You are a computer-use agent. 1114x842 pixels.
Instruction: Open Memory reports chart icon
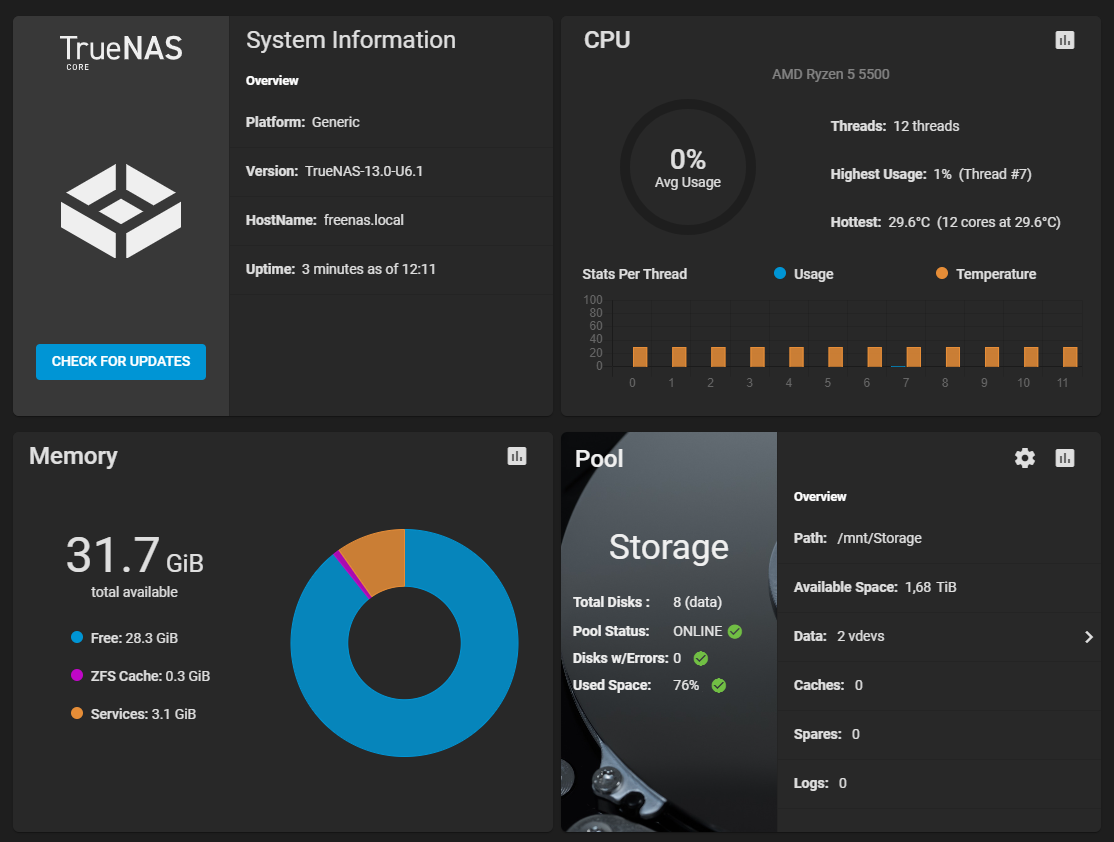(517, 456)
